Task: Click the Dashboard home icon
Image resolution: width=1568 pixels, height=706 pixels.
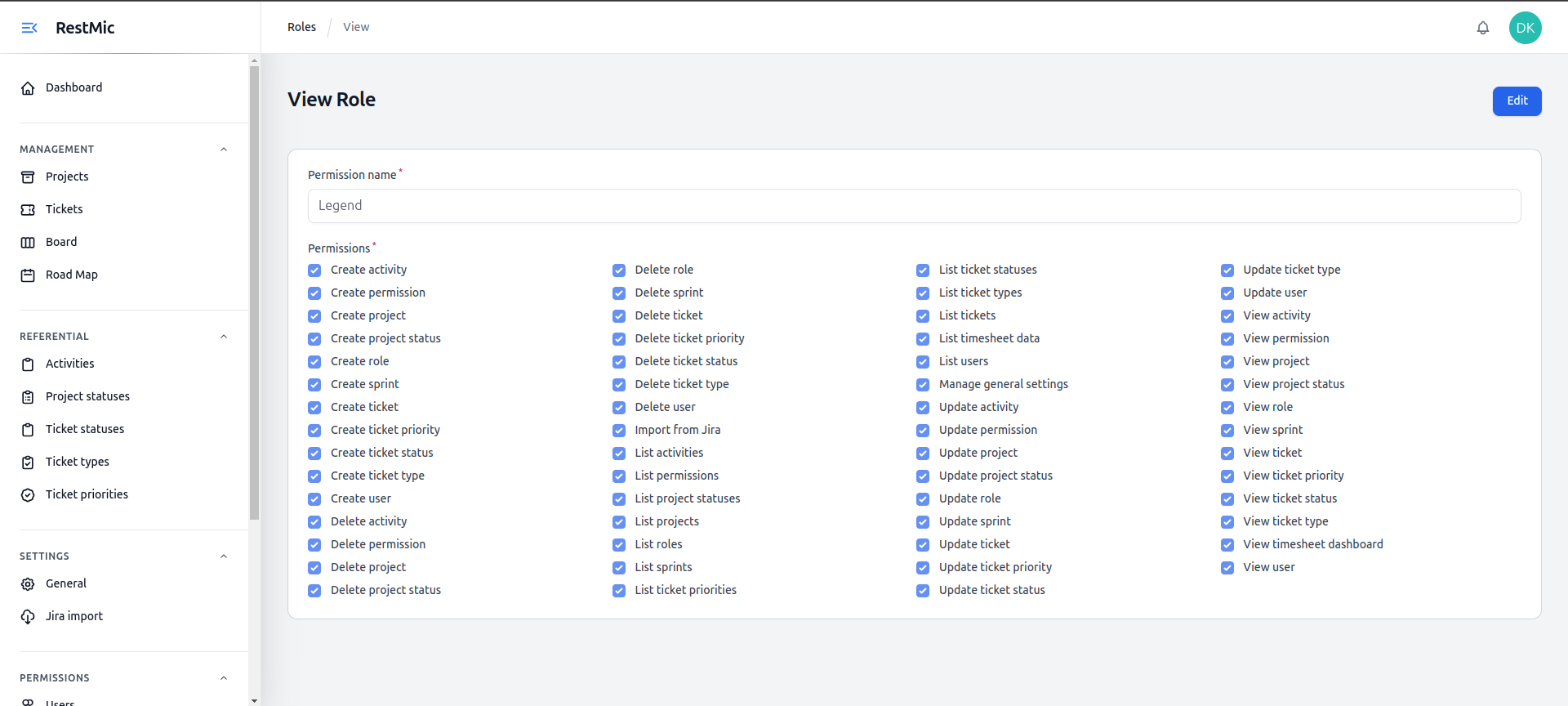Action: [x=28, y=88]
